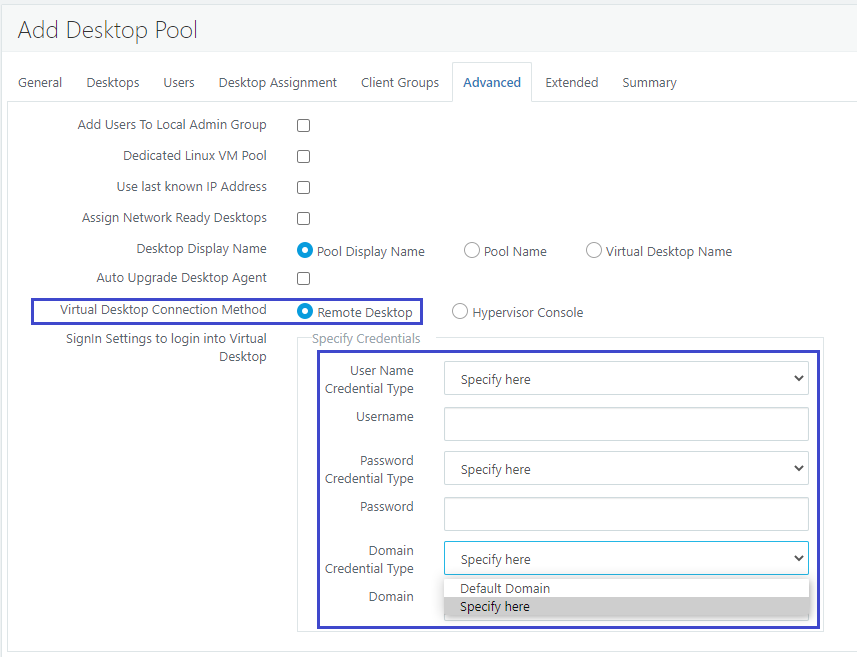This screenshot has height=657, width=857.
Task: Tick Use last known IP Address checkbox
Action: 303,187
